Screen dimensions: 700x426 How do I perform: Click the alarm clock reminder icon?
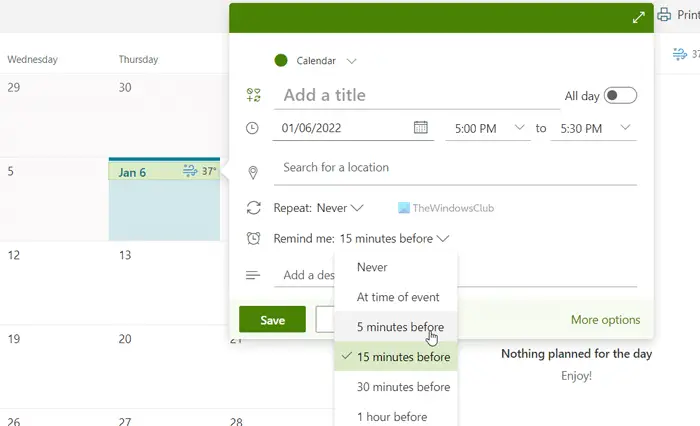tap(253, 238)
